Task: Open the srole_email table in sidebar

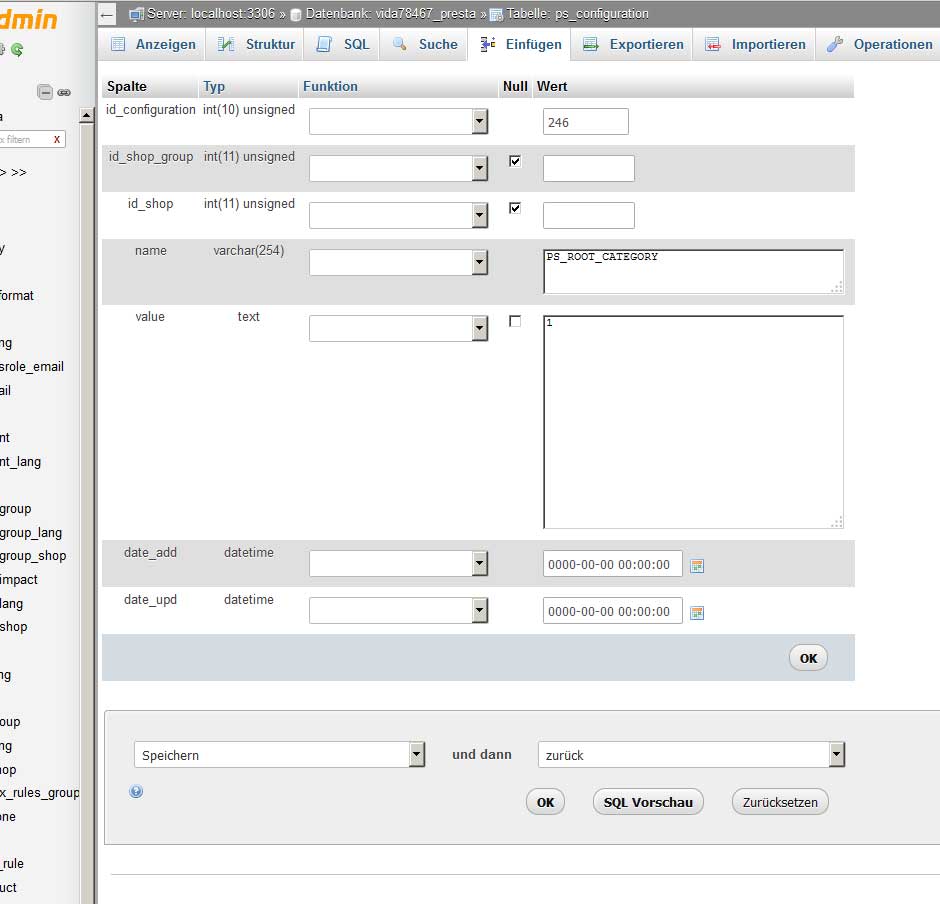Action: coord(32,366)
